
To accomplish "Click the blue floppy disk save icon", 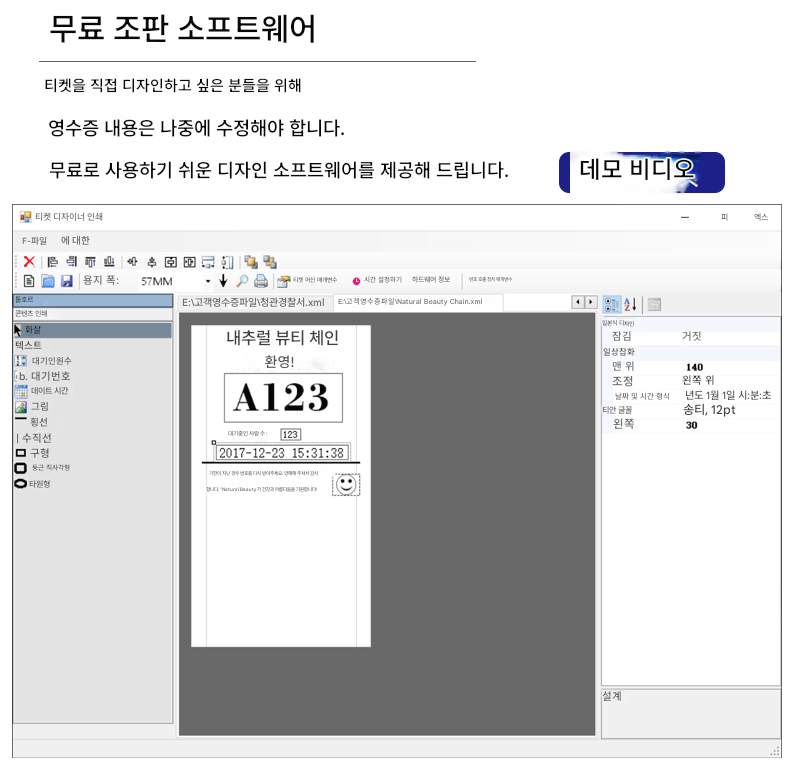I will coord(67,281).
